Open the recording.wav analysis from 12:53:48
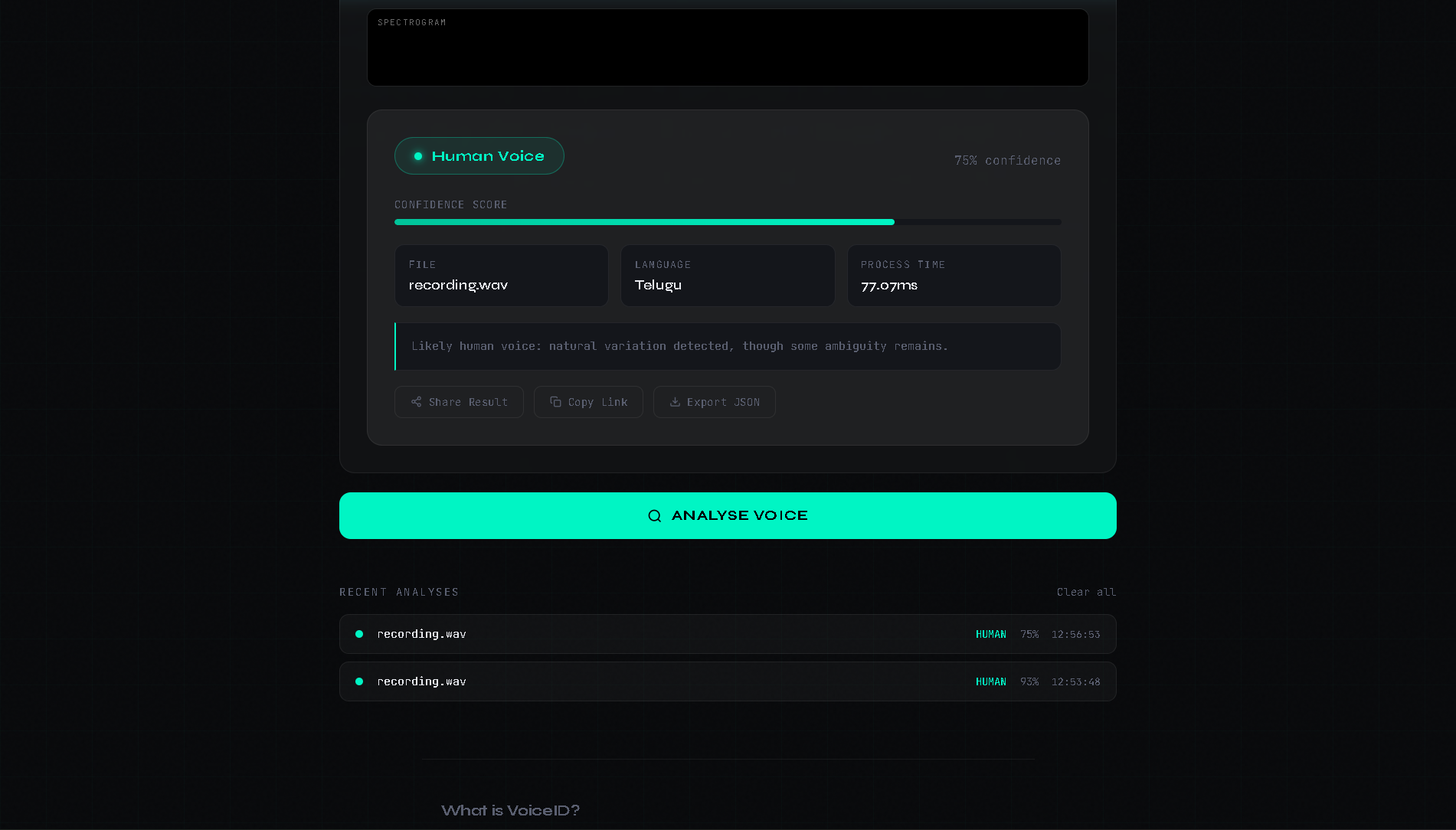Viewport: 1456px width, 830px height. tap(727, 681)
